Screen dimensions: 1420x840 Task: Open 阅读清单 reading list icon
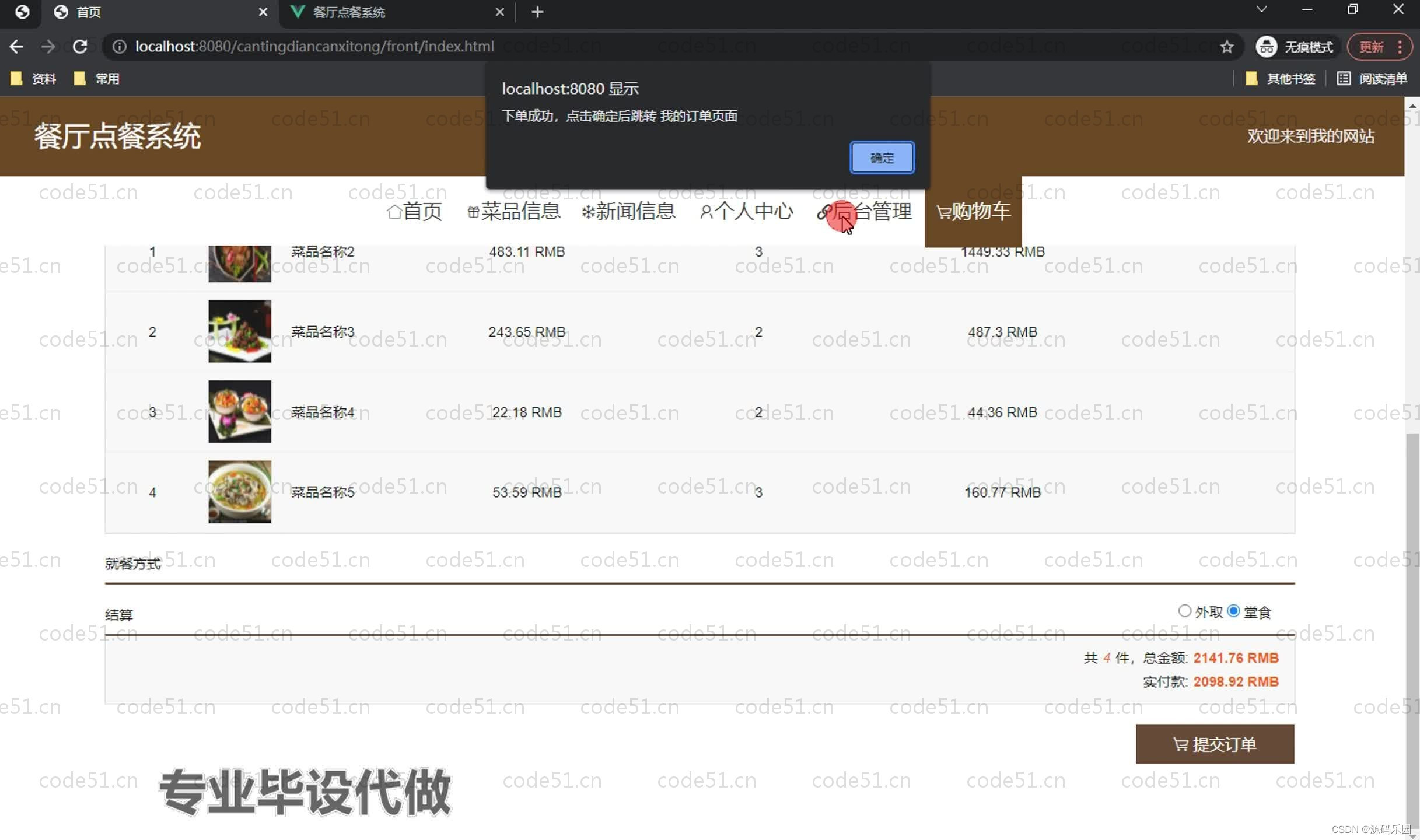pyautogui.click(x=1344, y=78)
